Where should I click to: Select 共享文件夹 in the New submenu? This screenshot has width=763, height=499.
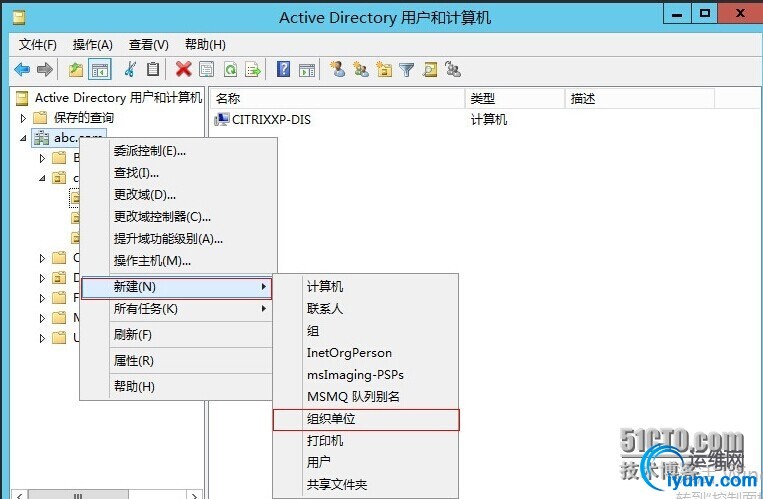point(365,484)
